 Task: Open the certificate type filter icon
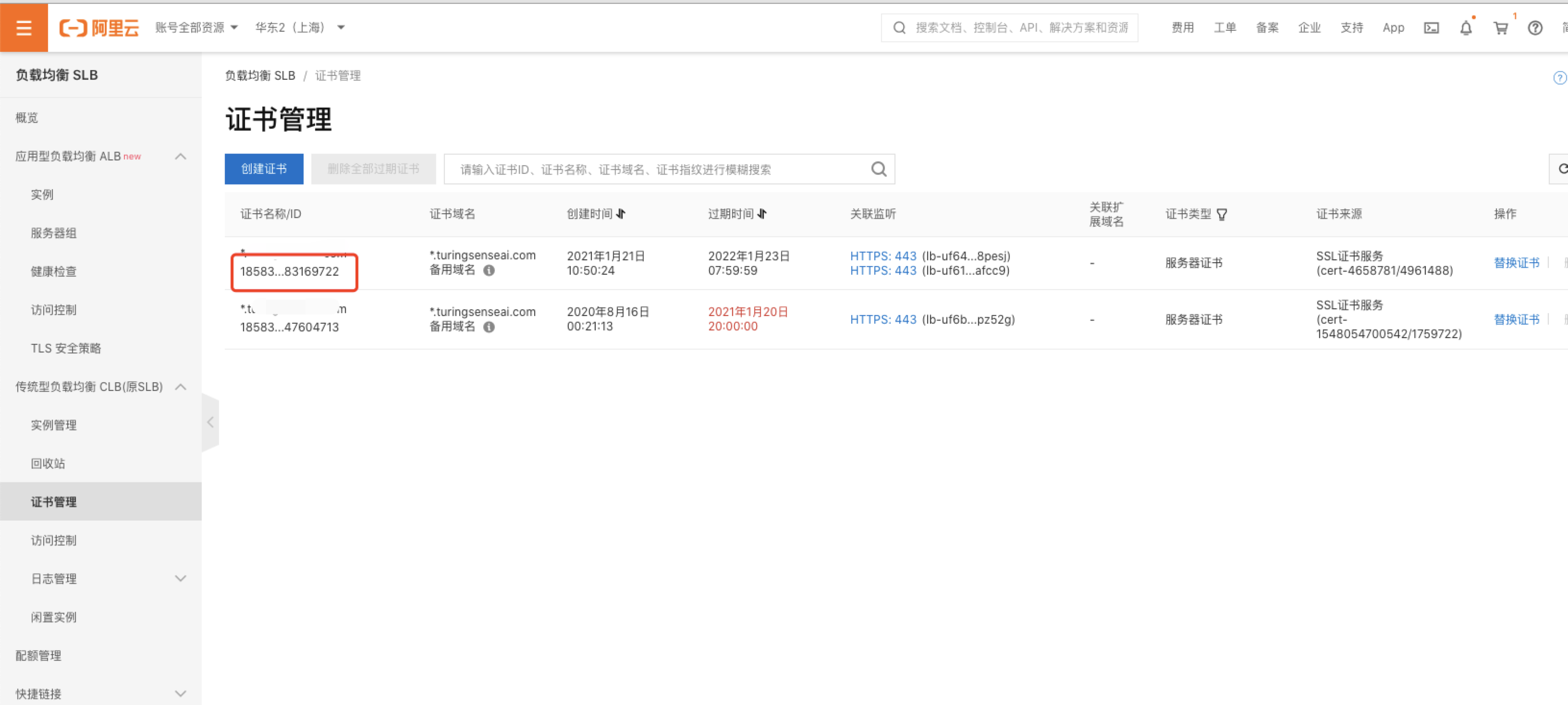(1221, 214)
